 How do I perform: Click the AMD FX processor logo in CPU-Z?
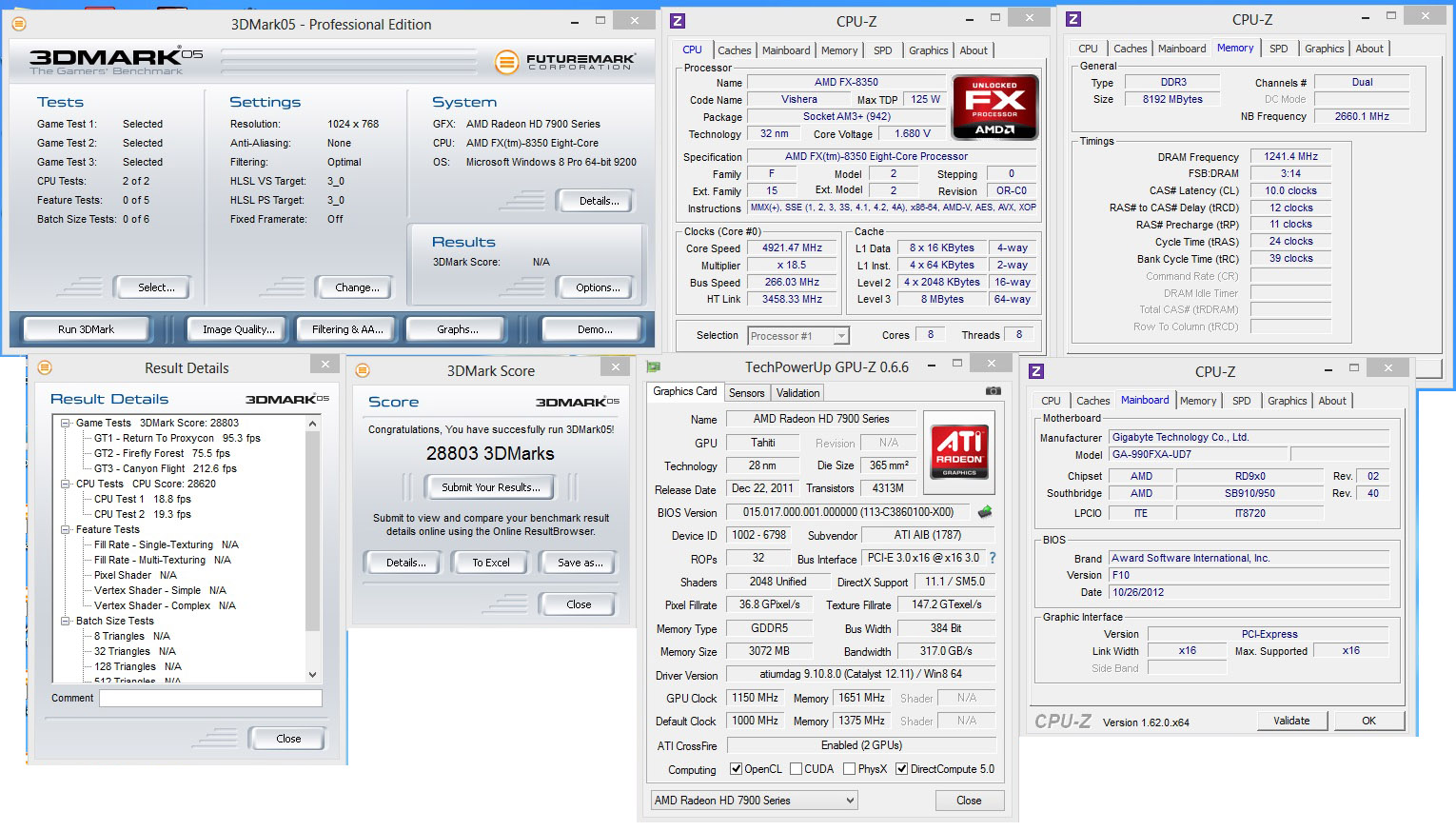click(995, 108)
